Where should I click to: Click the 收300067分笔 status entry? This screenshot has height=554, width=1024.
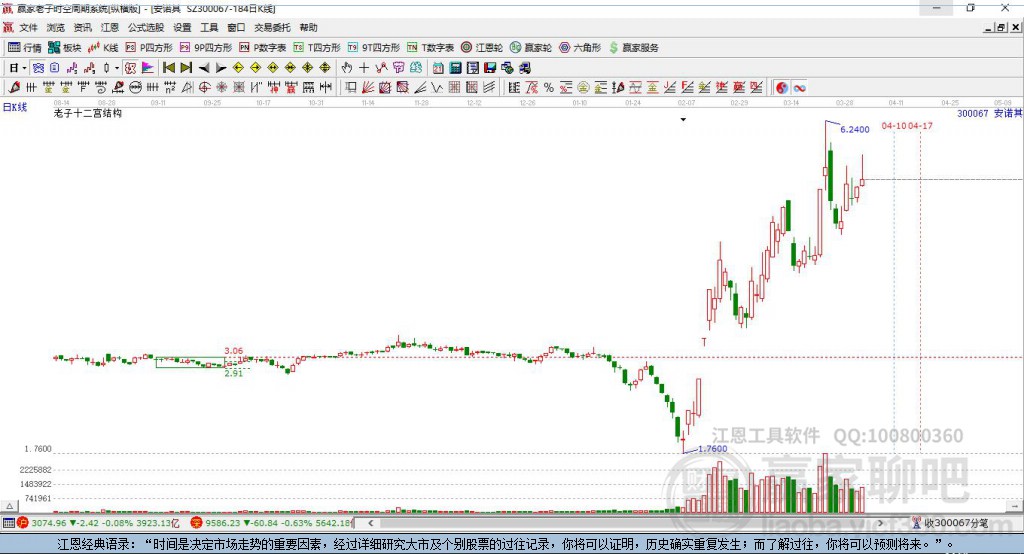point(951,523)
